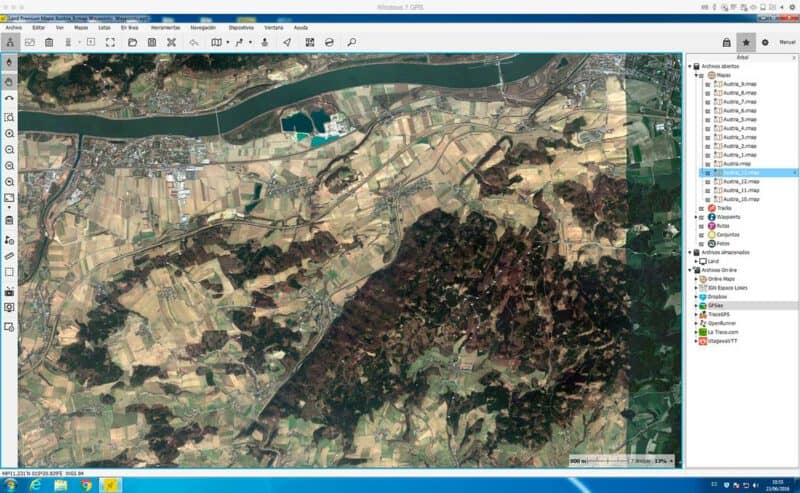The image size is (800, 493).
Task: Open the Archivo menu
Action: tap(14, 28)
